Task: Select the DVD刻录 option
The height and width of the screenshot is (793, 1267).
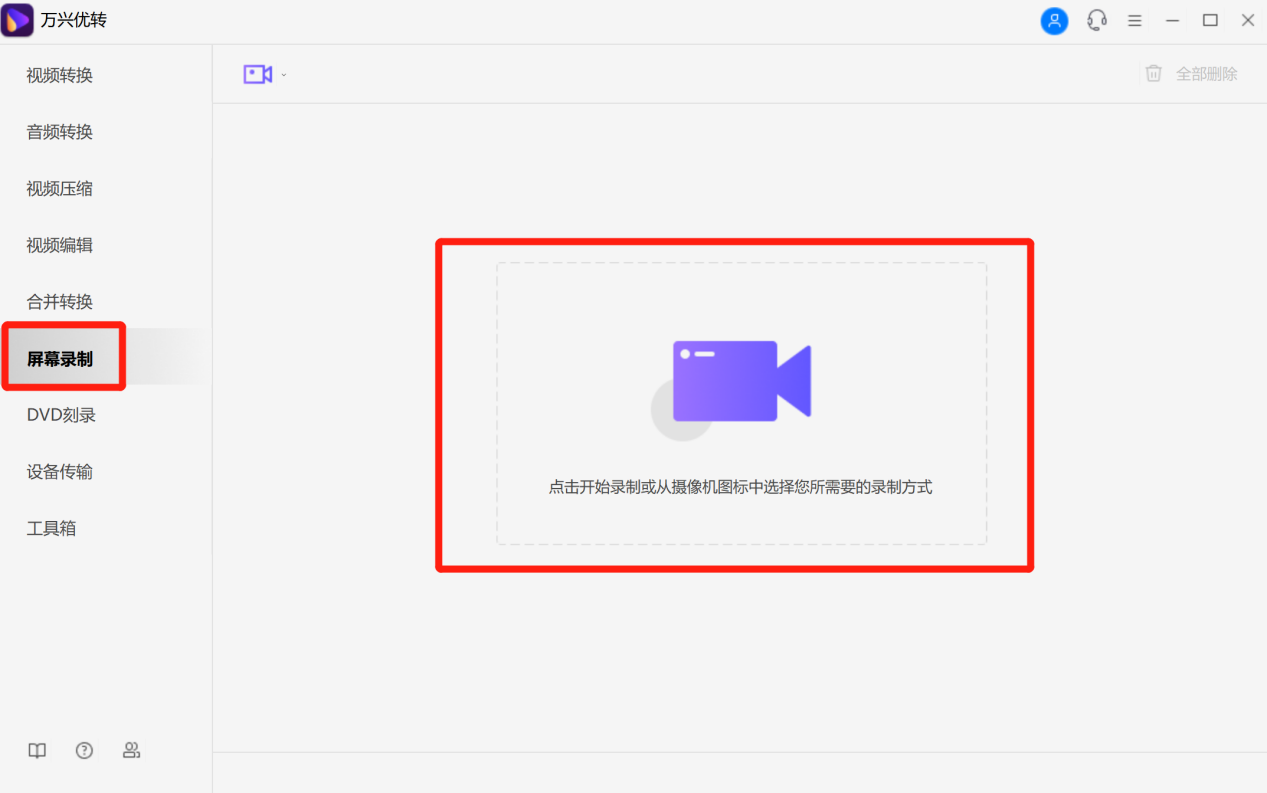Action: 60,414
